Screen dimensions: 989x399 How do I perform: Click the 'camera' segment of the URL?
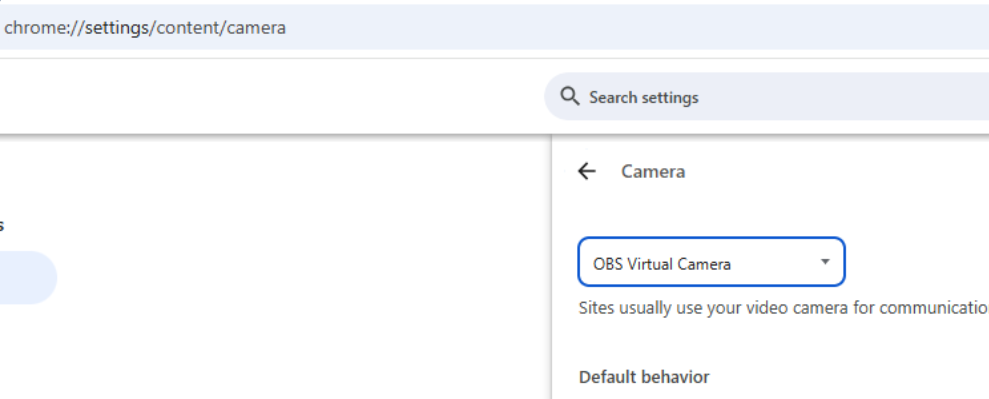pyautogui.click(x=256, y=28)
